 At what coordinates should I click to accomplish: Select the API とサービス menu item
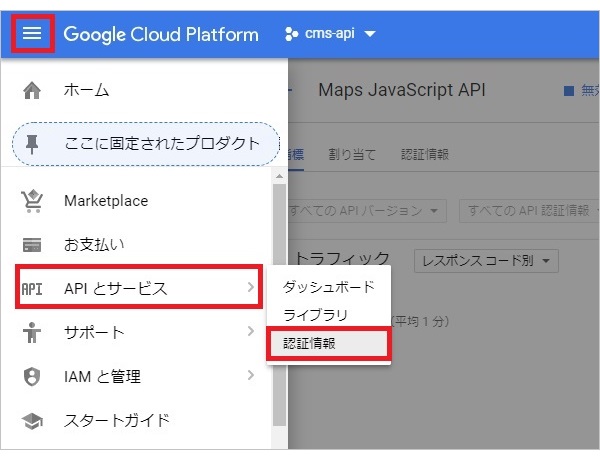tap(139, 287)
